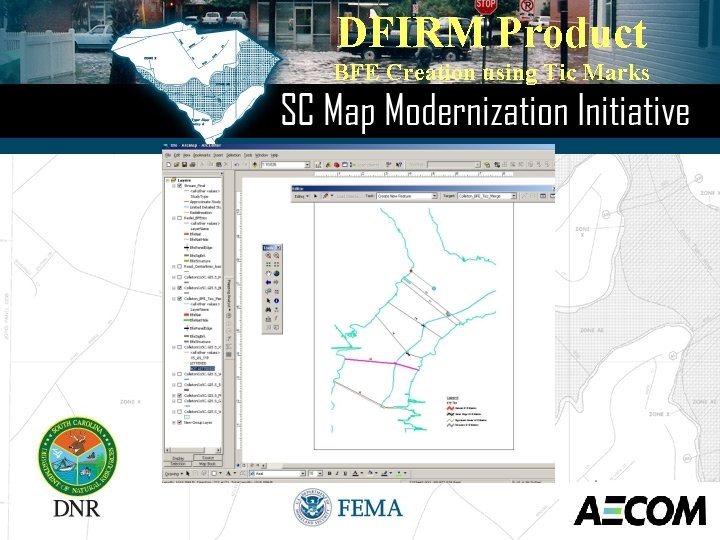
Task: Switch to the Map Book tab
Action: [x=207, y=464]
